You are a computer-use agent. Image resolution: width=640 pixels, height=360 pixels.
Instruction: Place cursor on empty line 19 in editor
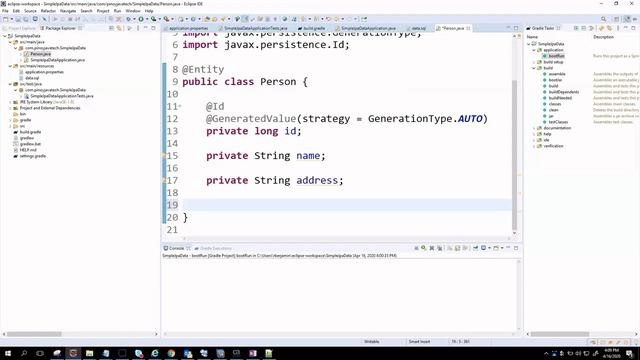coord(346,205)
